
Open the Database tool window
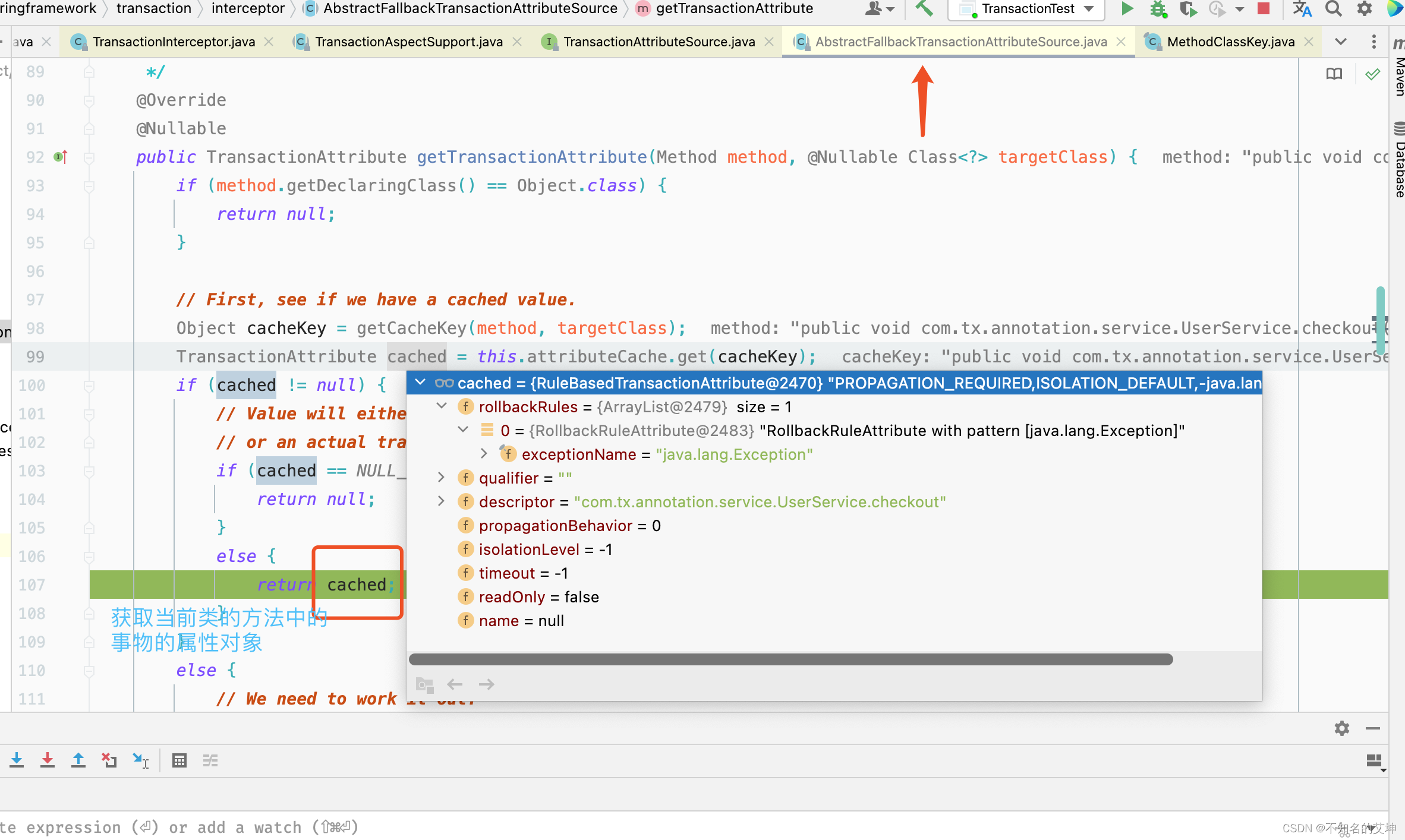[x=1399, y=160]
